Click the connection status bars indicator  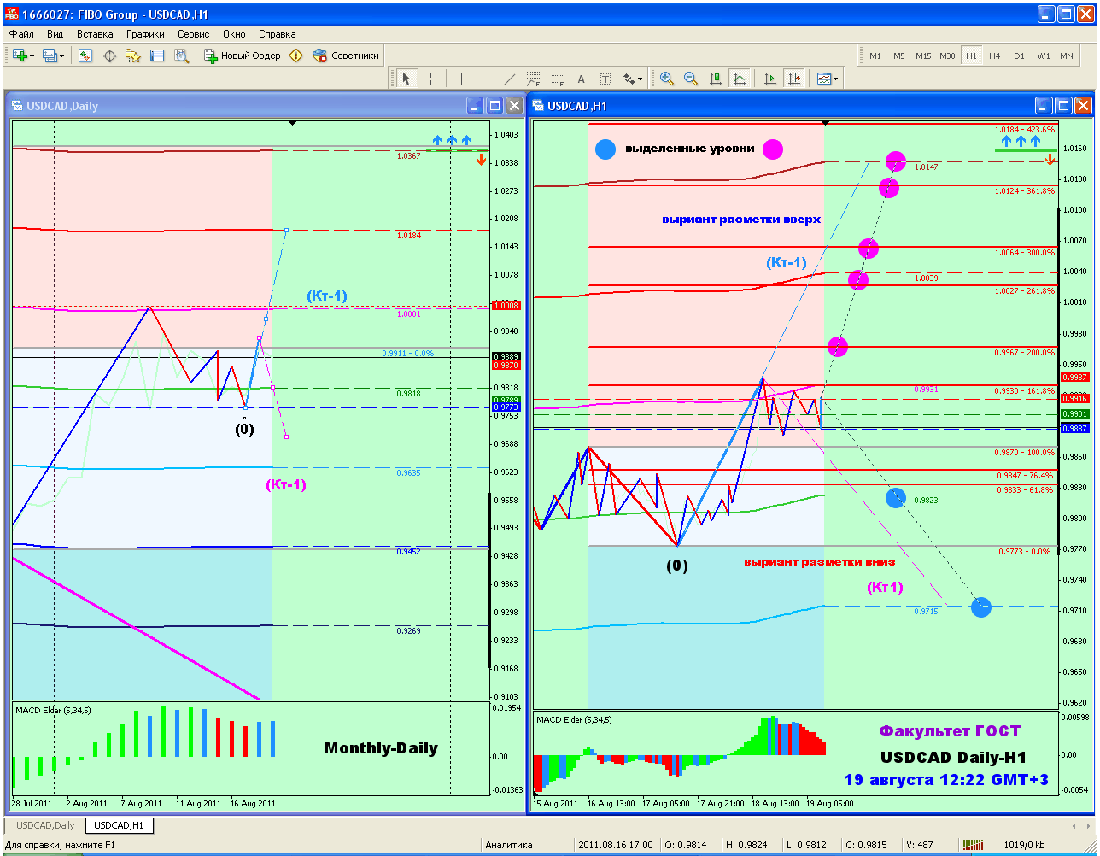972,845
